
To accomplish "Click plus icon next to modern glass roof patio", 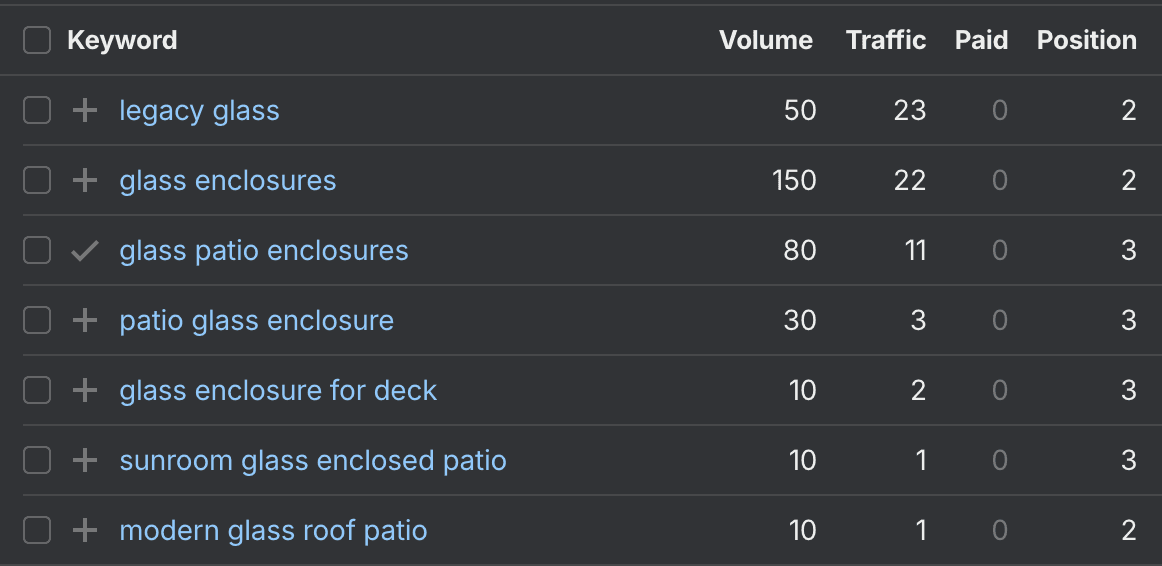I will coord(84,530).
